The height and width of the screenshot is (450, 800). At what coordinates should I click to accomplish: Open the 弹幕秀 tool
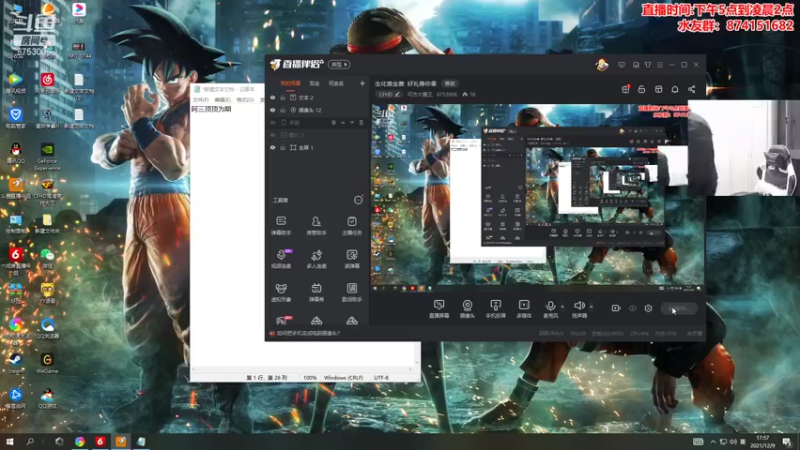[316, 292]
